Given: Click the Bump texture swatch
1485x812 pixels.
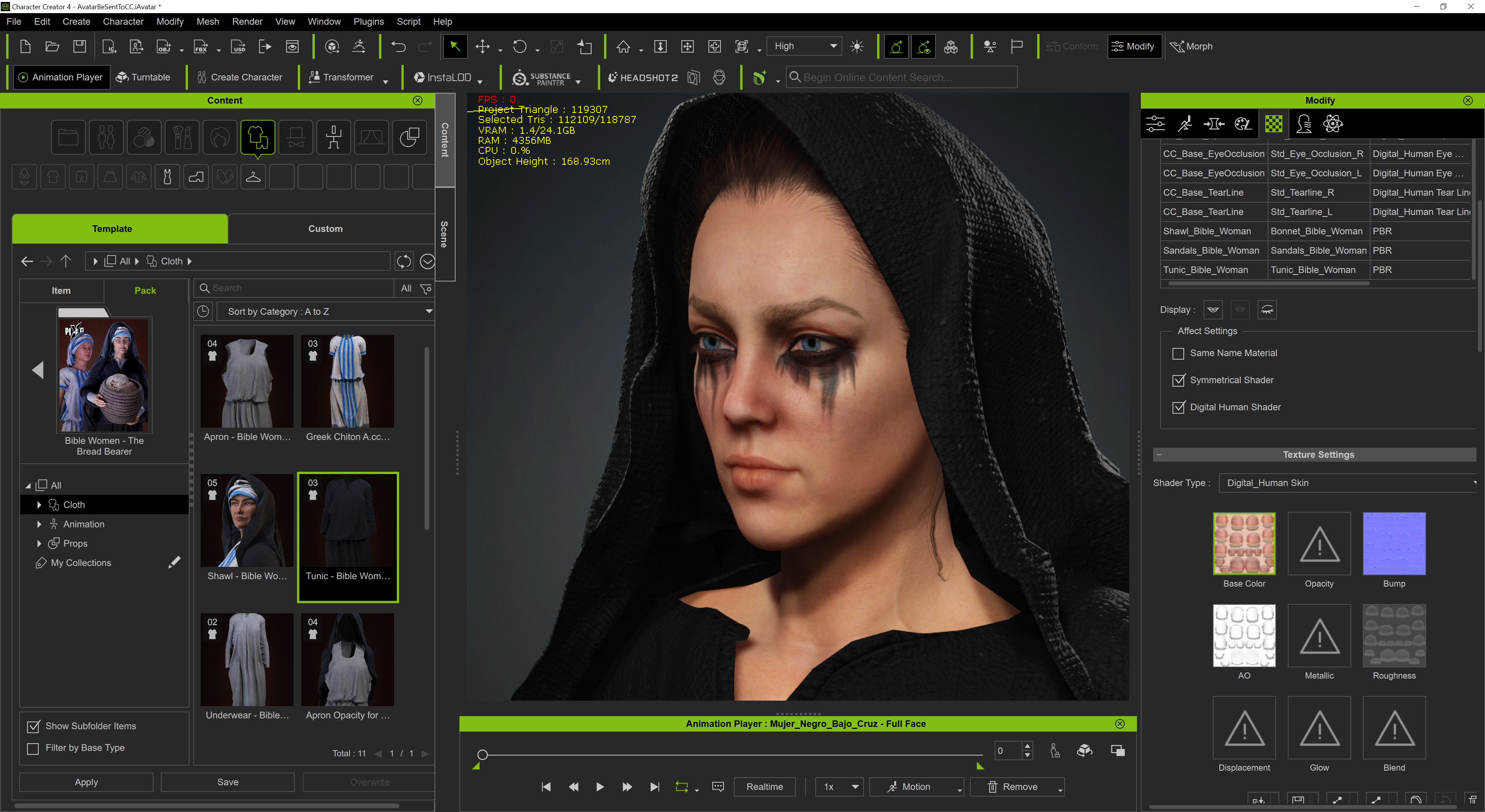Looking at the screenshot, I should (1394, 543).
